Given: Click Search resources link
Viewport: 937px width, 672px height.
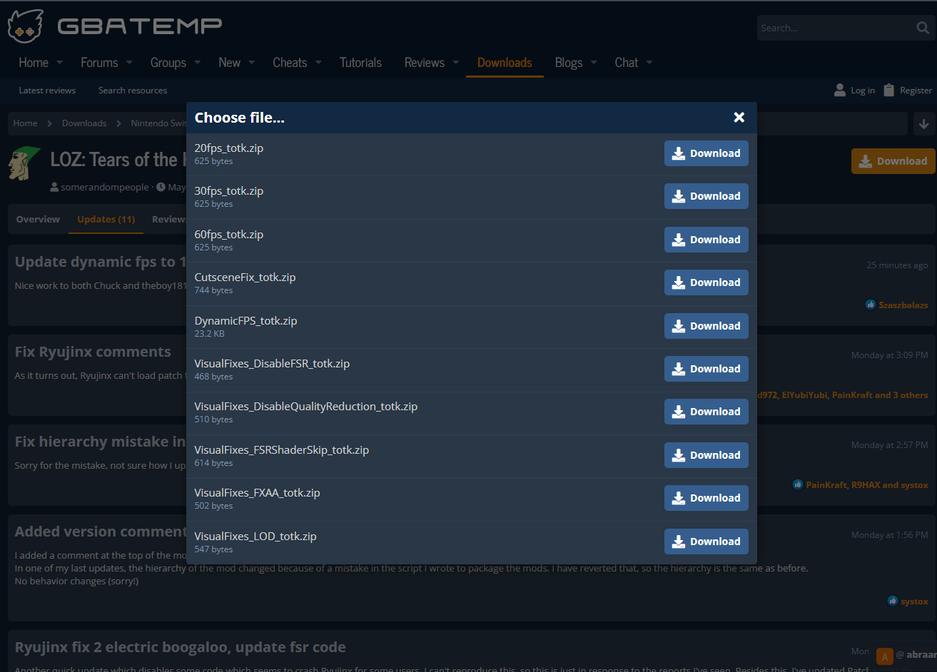Looking at the screenshot, I should [133, 91].
